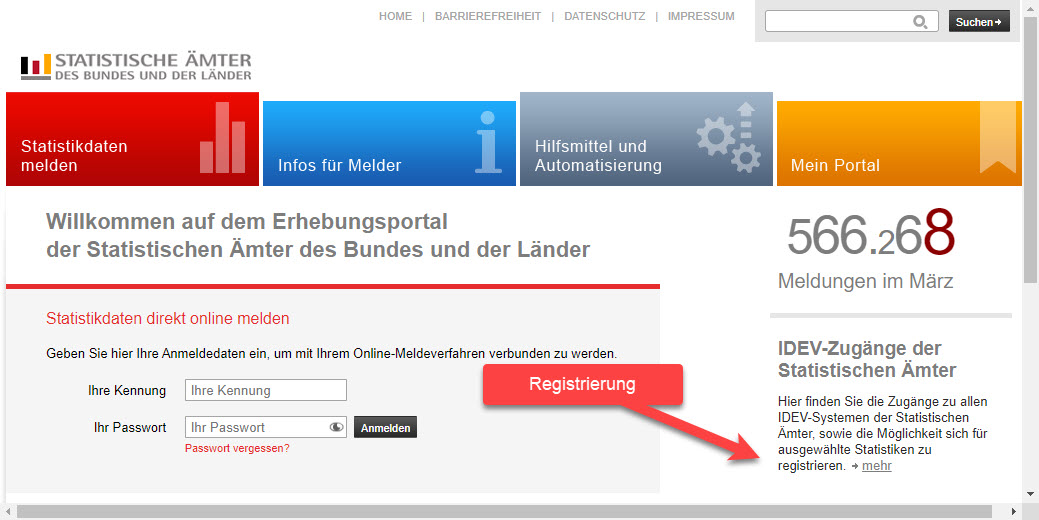Open DATENSCHUTZ page
Screen dimensions: 1039x520
pyautogui.click(x=604, y=17)
